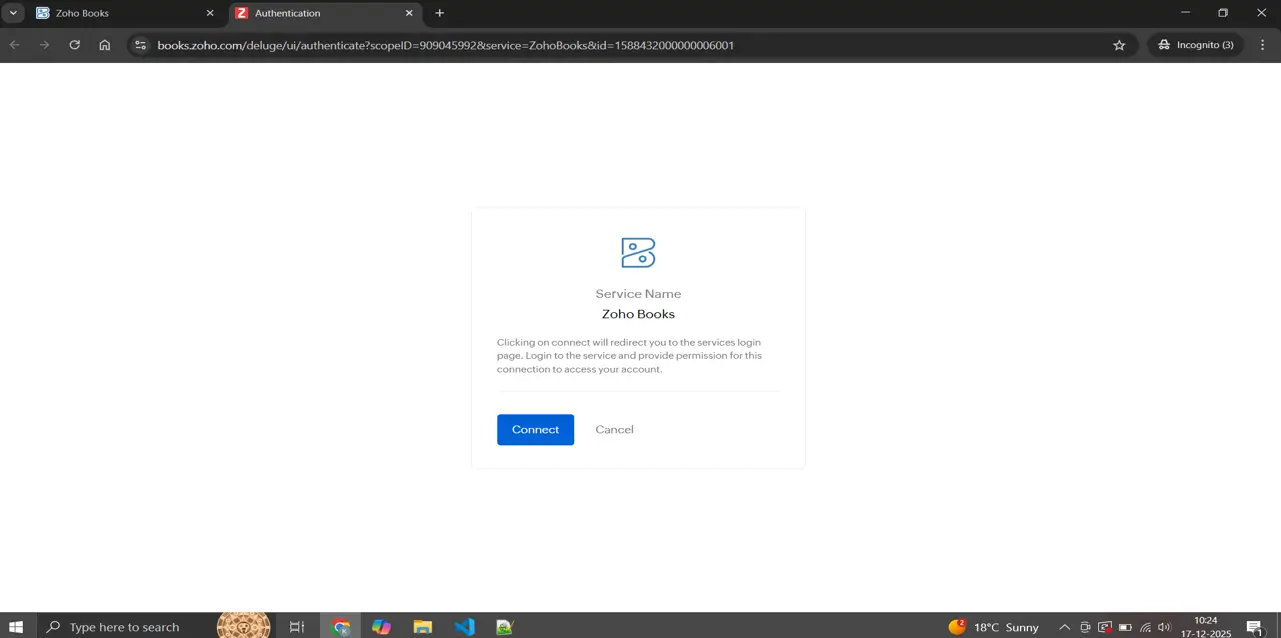This screenshot has height=638, width=1281.
Task: View site information icon in address bar
Action: pyautogui.click(x=140, y=45)
